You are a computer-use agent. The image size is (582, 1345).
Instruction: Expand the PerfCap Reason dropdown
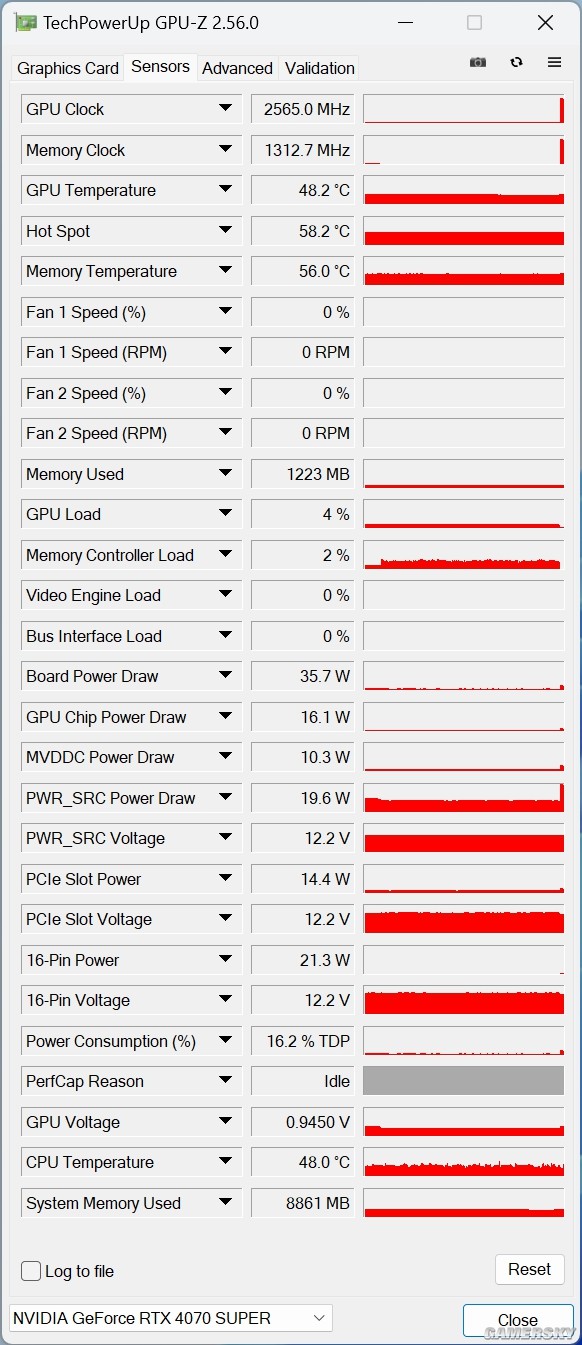click(x=225, y=1081)
